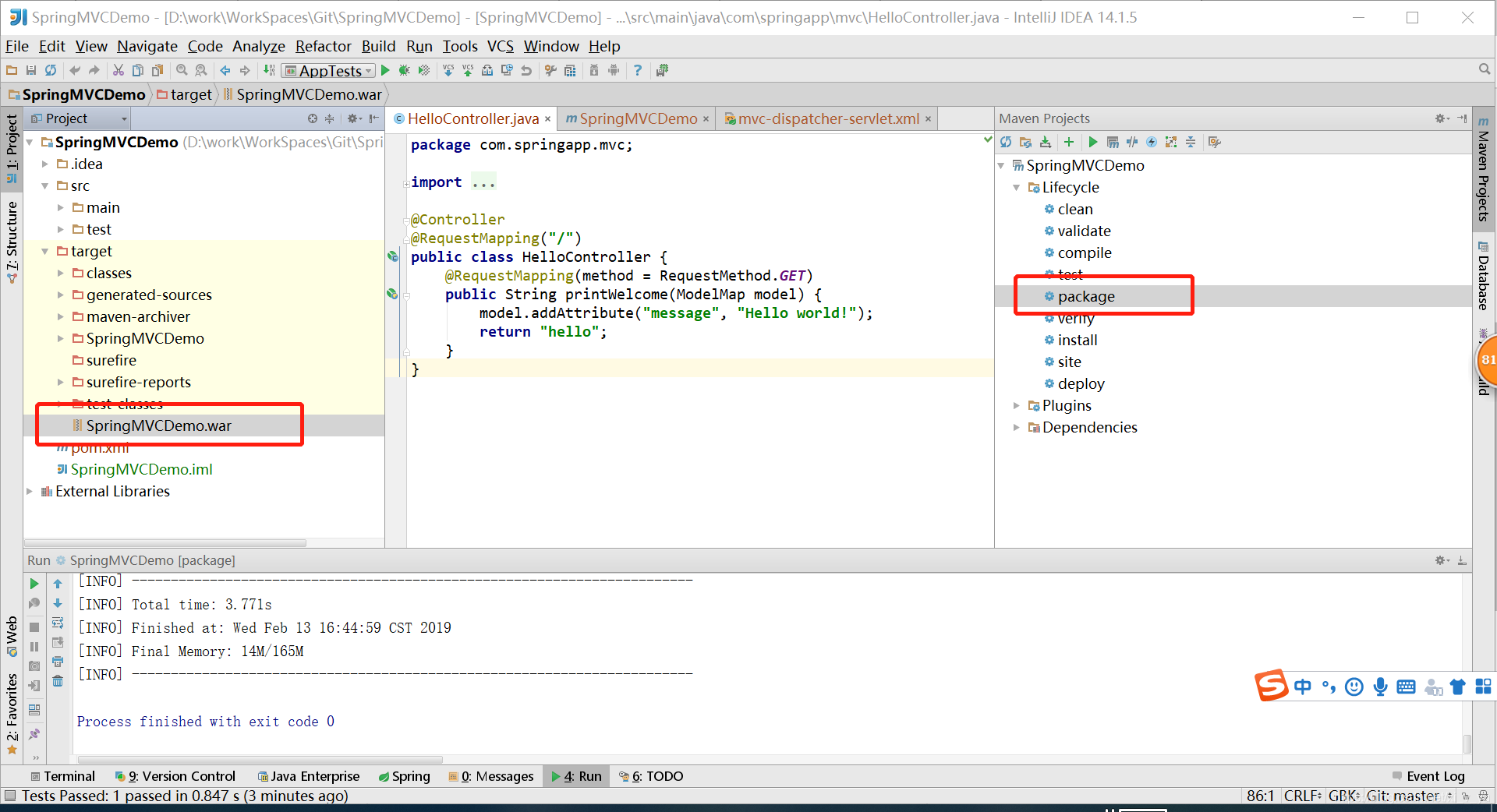This screenshot has width=1497, height=812.
Task: Open the Terminal tool window
Action: point(62,776)
